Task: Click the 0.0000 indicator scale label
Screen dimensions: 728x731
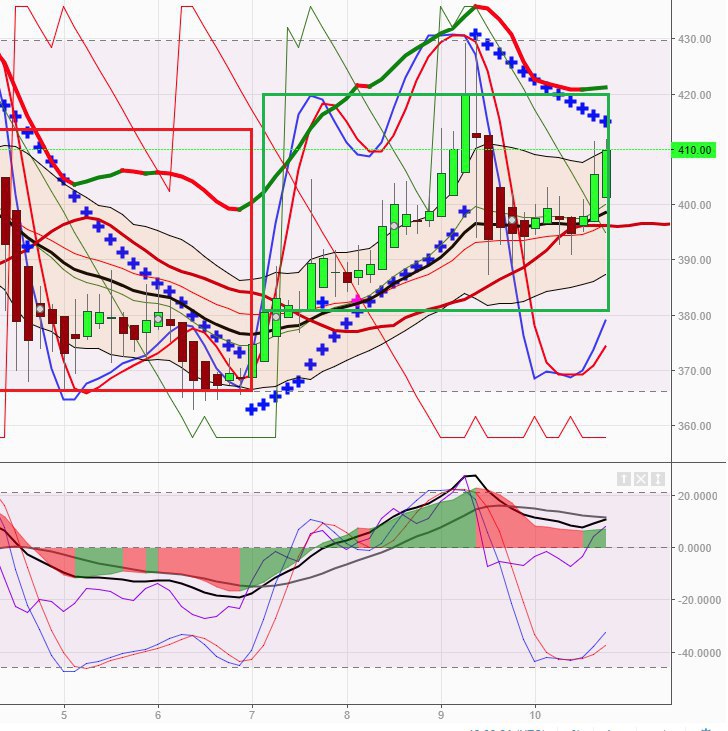Action: tap(694, 548)
